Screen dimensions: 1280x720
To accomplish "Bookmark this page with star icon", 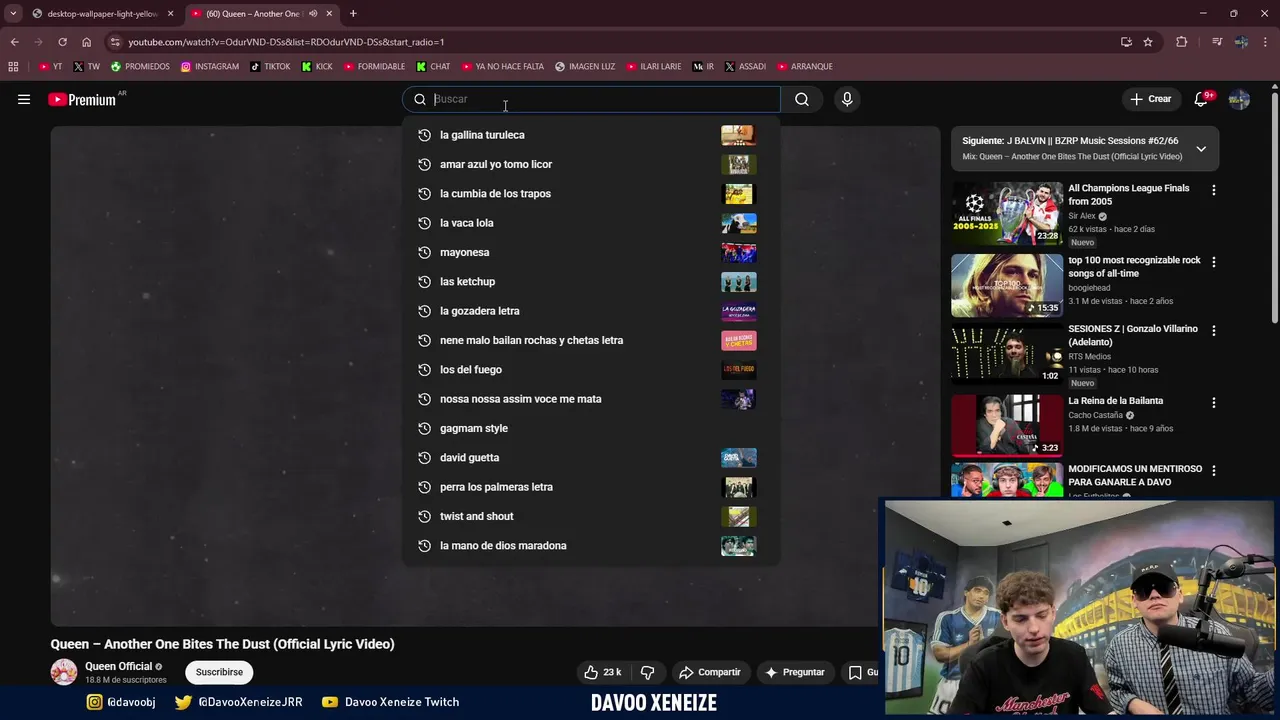I will [x=1148, y=42].
